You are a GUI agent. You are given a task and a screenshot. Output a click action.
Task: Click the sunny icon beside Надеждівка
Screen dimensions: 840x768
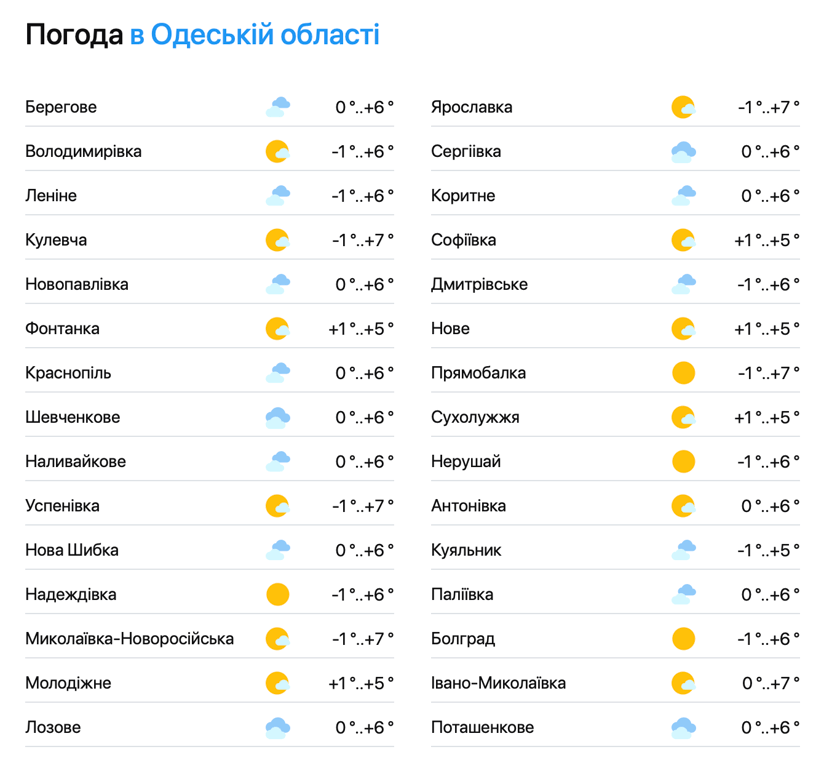(x=278, y=595)
